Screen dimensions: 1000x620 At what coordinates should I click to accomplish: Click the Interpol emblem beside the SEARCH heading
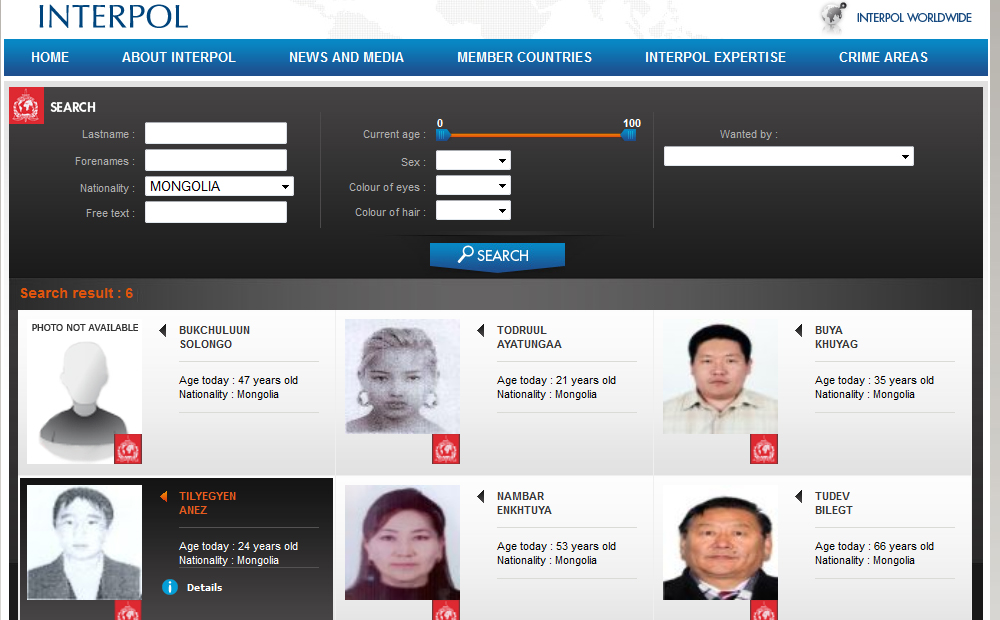27,106
